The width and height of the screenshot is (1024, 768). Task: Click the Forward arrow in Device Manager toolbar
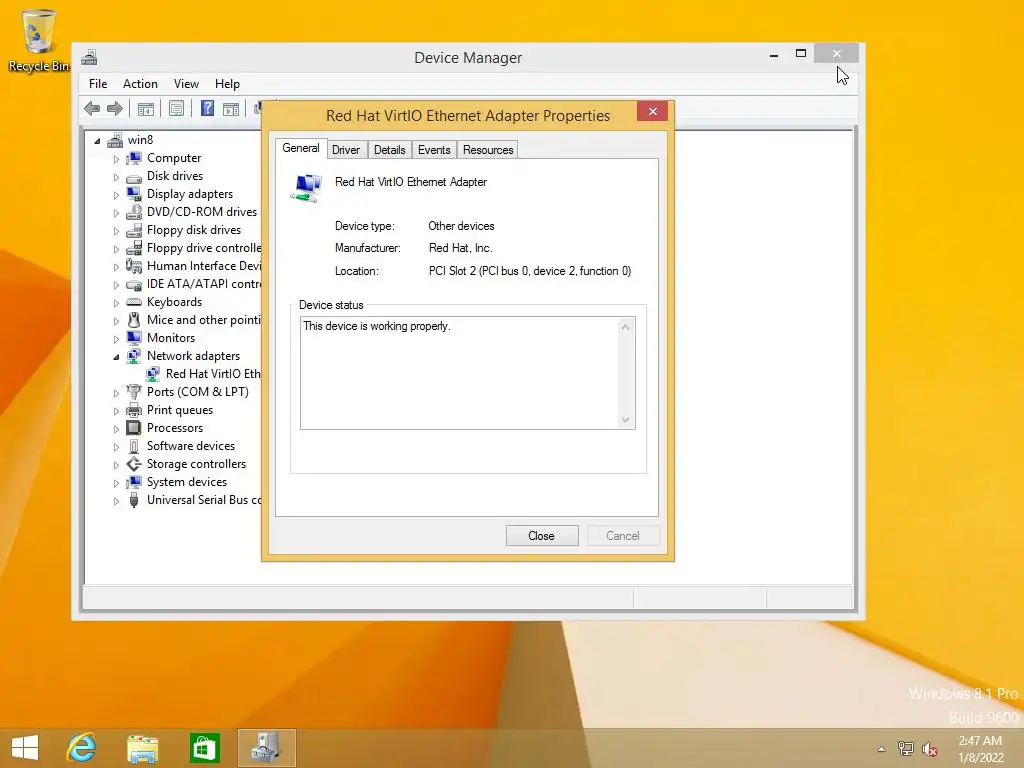pos(115,108)
